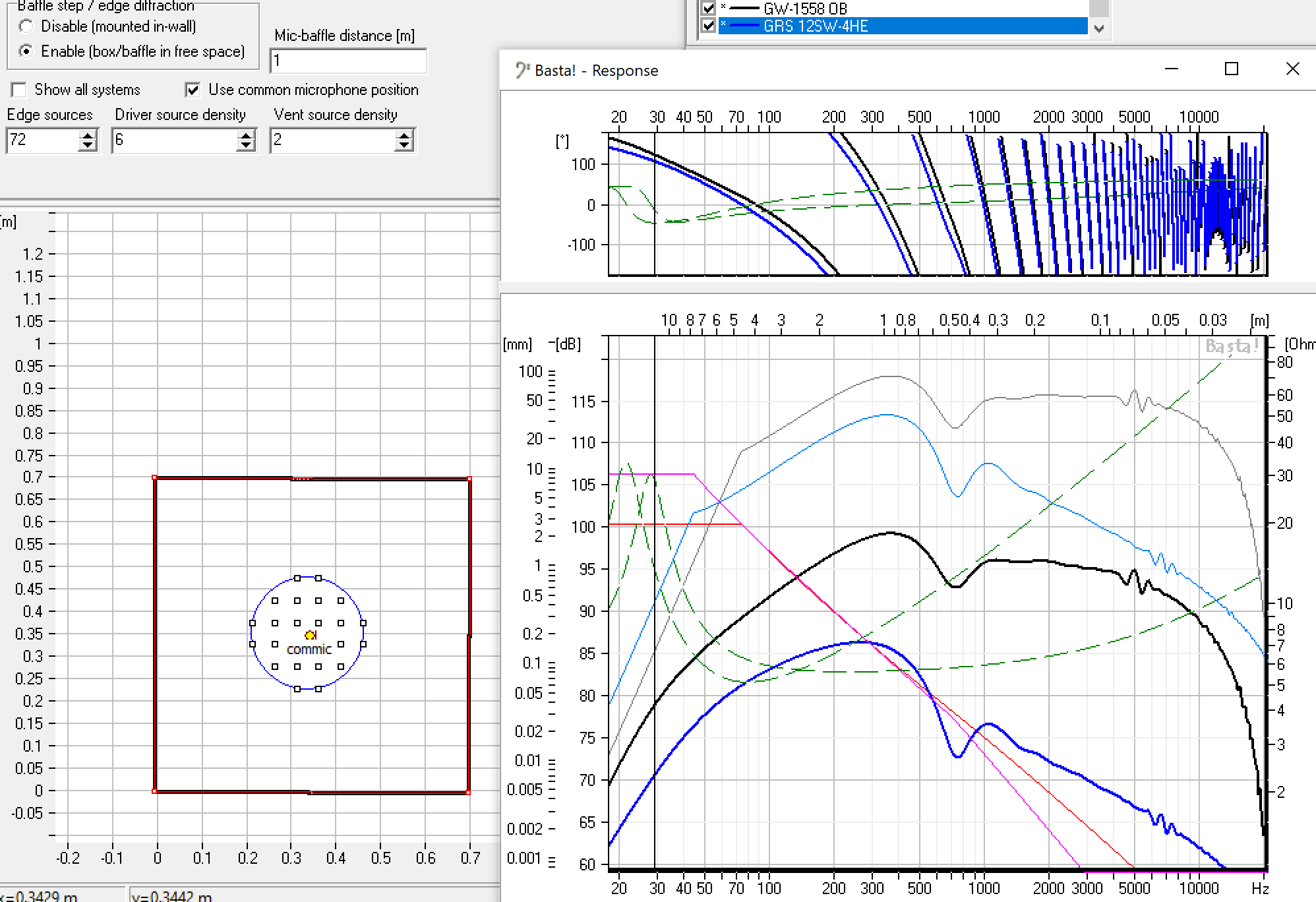Toggle GRS 12SW-4HE system checkbox
Screen dimensions: 1316x902
point(709,26)
